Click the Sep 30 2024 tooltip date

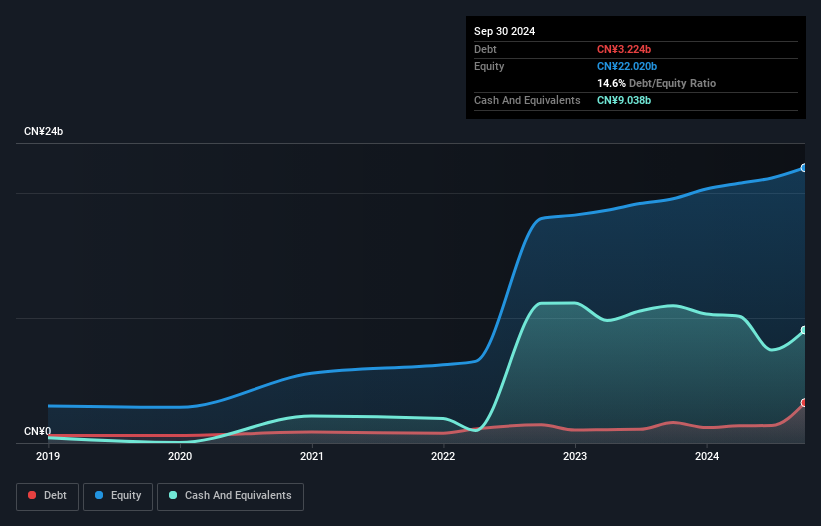(504, 31)
